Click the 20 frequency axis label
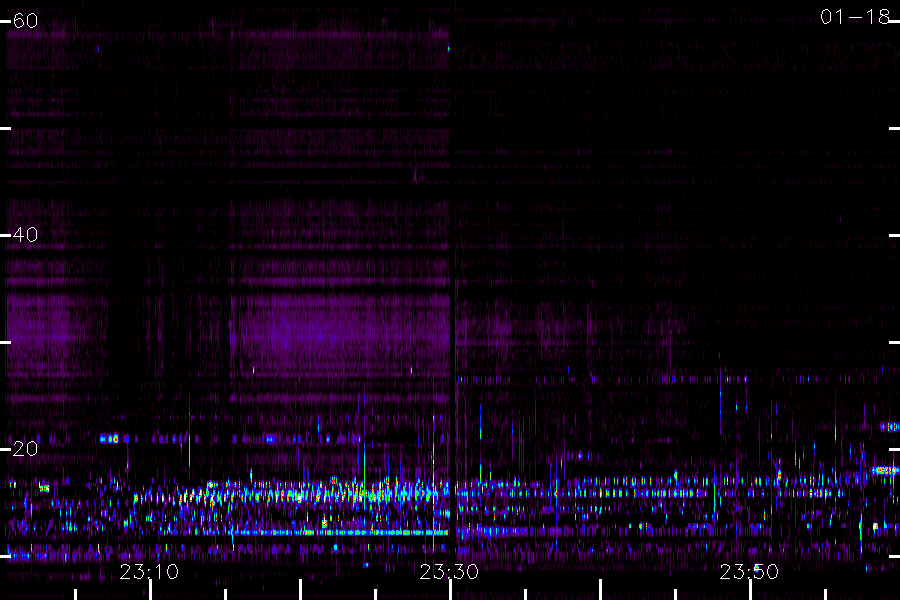The image size is (900, 600). (x=25, y=448)
